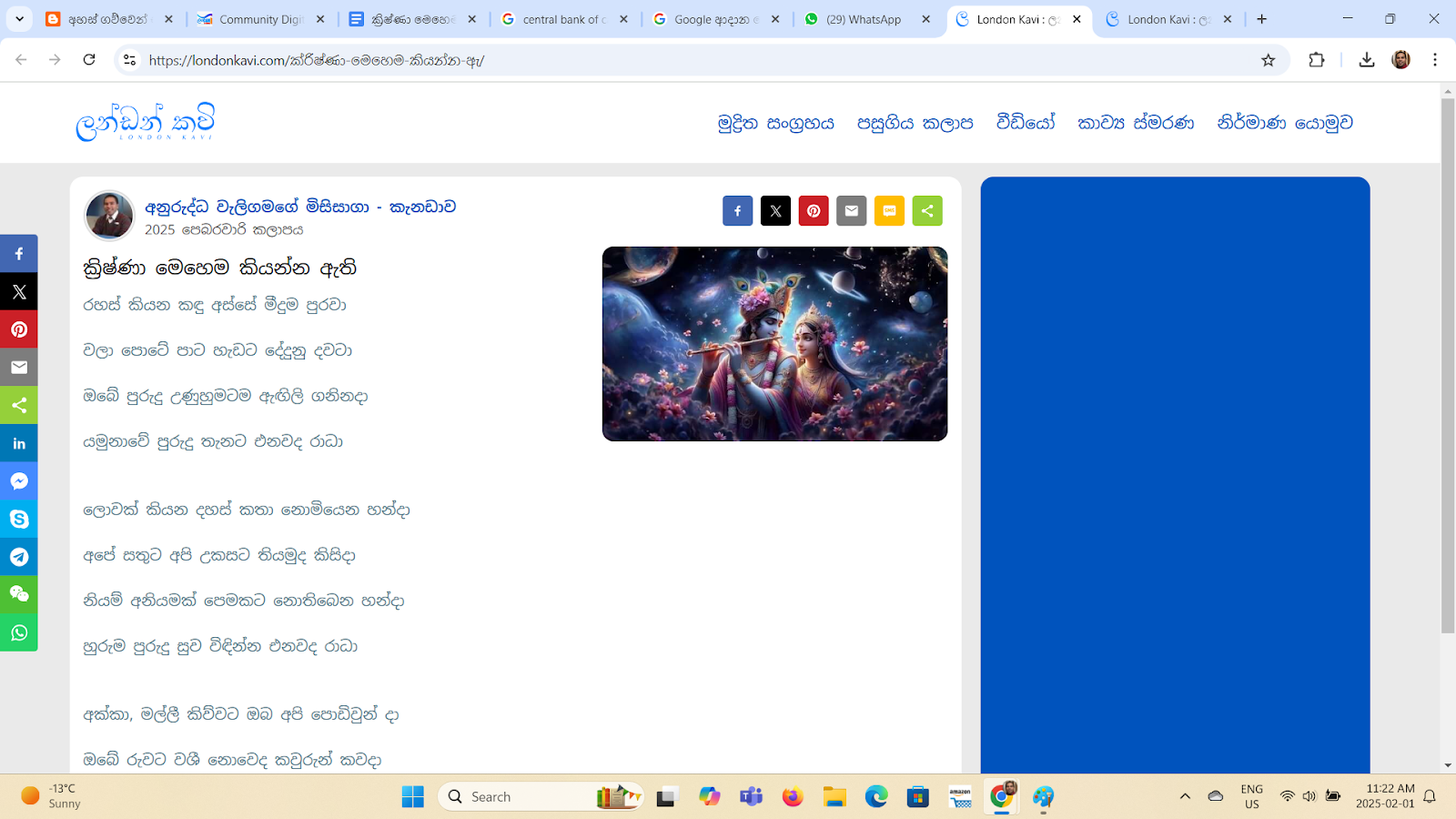
Task: Pin on Pinterest from the left sidebar
Action: pyautogui.click(x=18, y=329)
